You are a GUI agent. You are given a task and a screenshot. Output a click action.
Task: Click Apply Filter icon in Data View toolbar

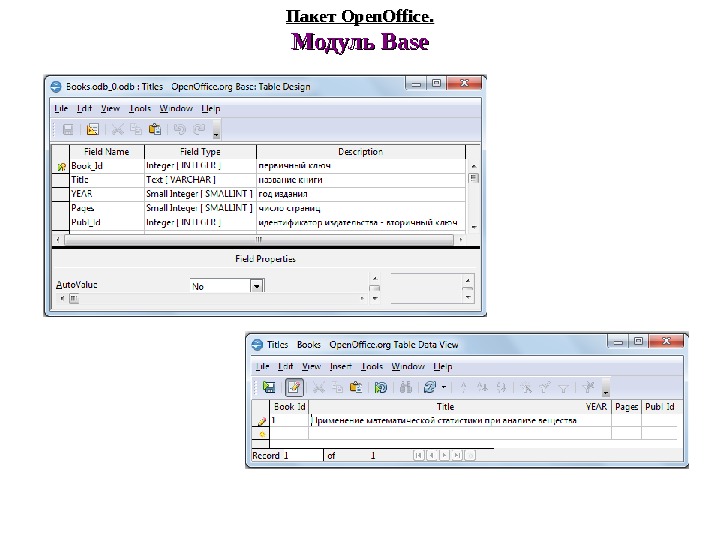[x=545, y=387]
